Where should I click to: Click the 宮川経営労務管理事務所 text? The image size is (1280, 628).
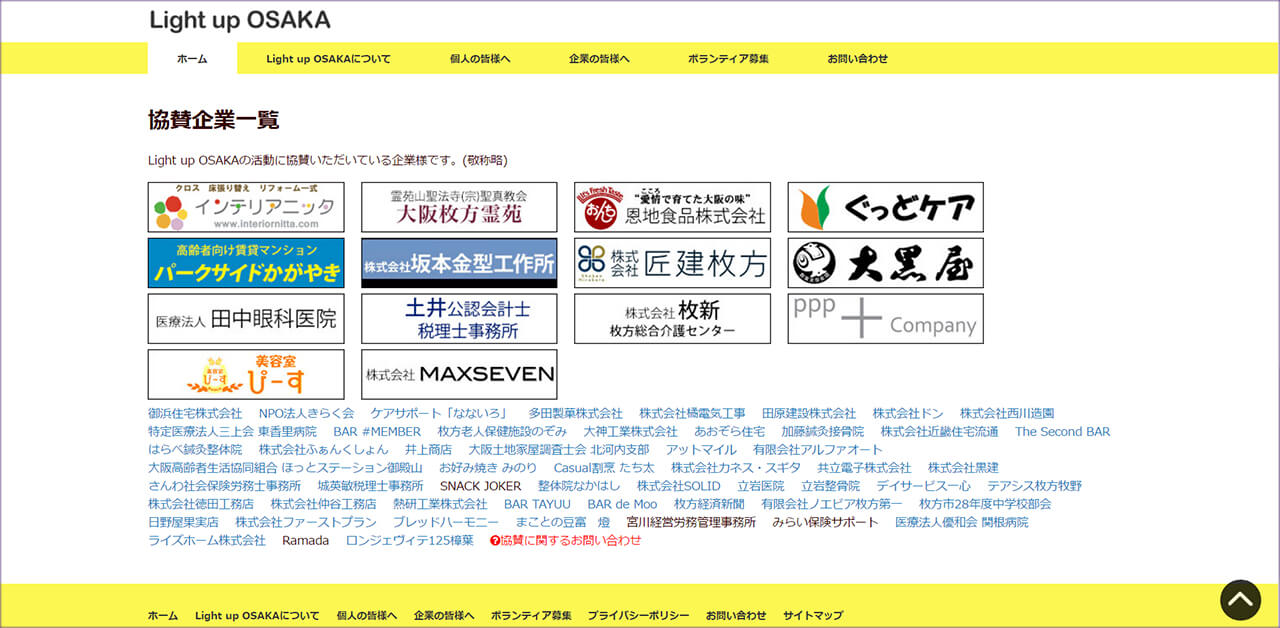[x=691, y=522]
